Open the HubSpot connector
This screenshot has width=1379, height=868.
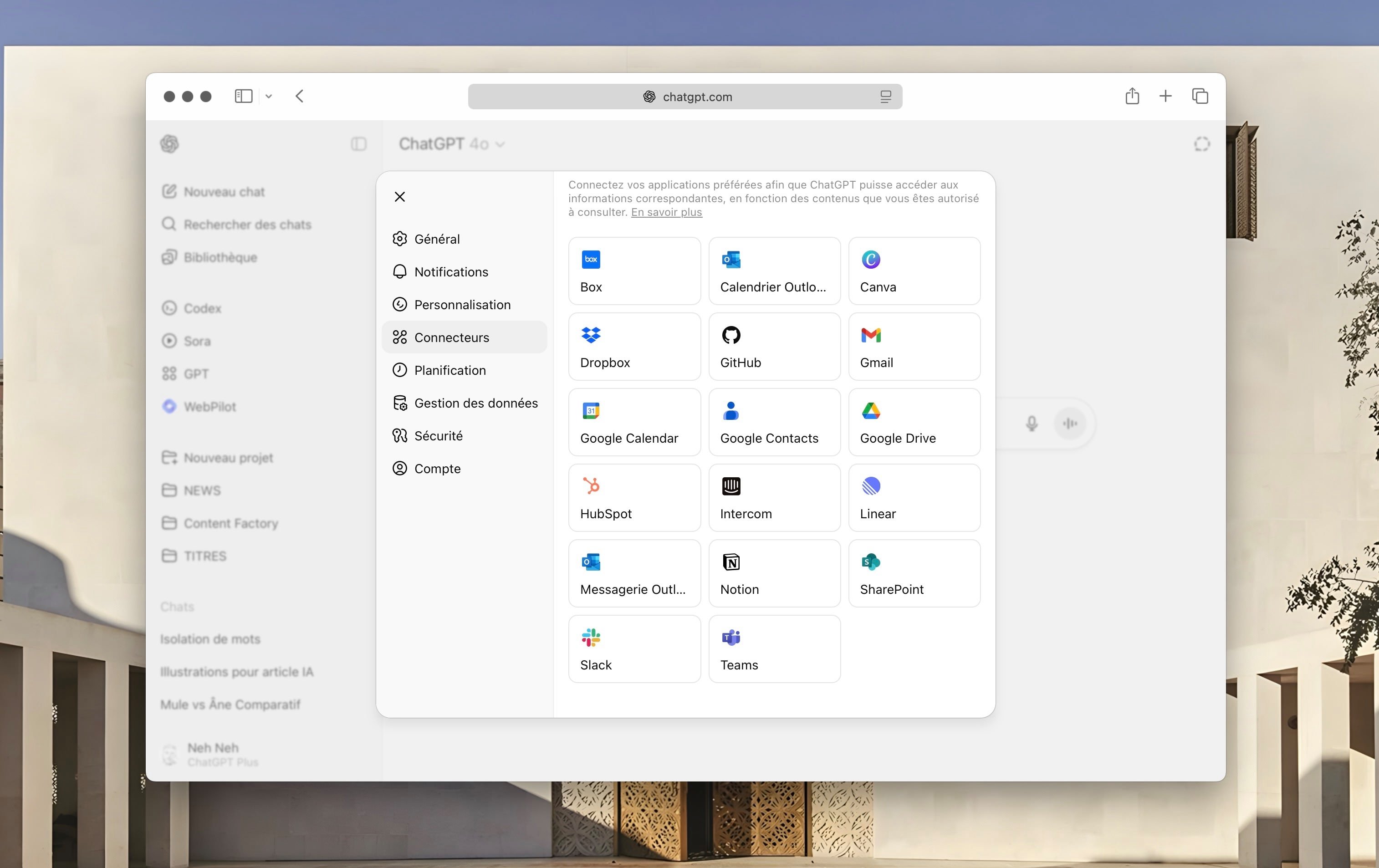pyautogui.click(x=634, y=498)
